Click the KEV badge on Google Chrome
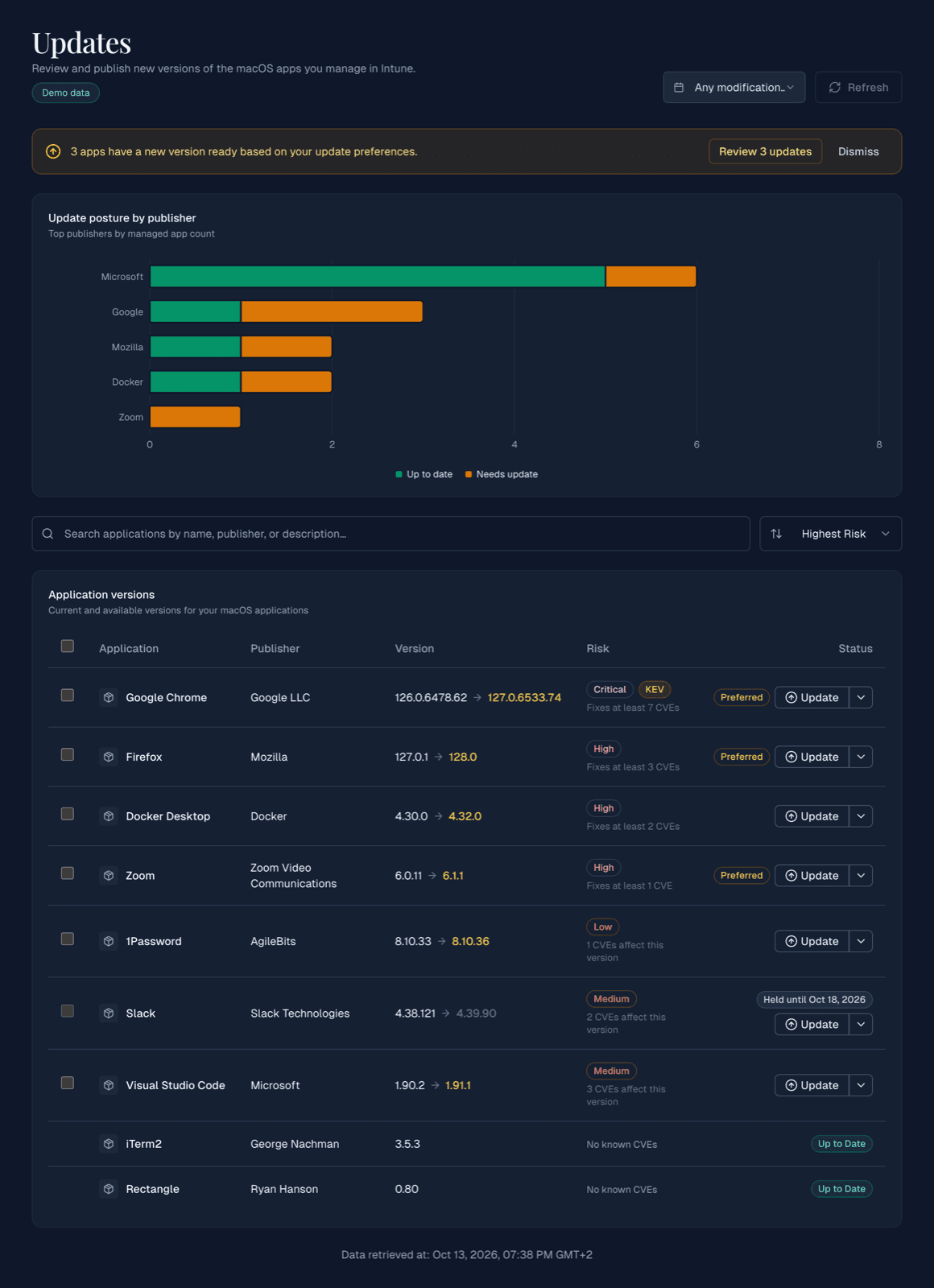The width and height of the screenshot is (934, 1288). pos(655,689)
